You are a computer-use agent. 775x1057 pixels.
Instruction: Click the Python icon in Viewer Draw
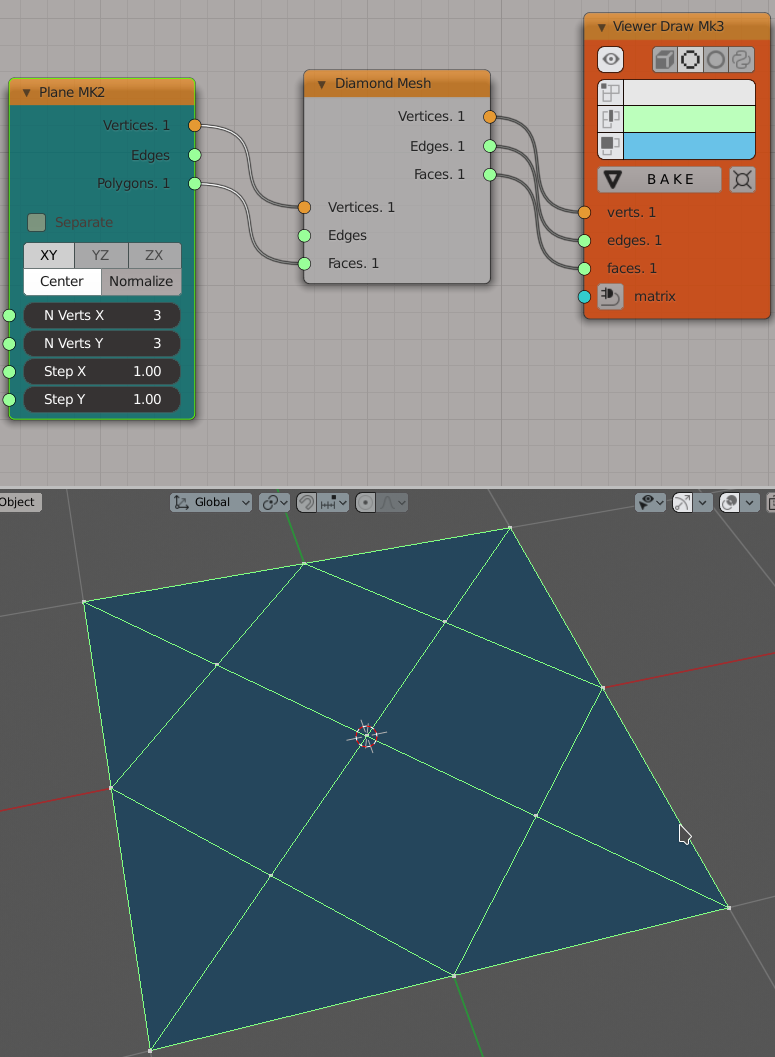click(741, 60)
